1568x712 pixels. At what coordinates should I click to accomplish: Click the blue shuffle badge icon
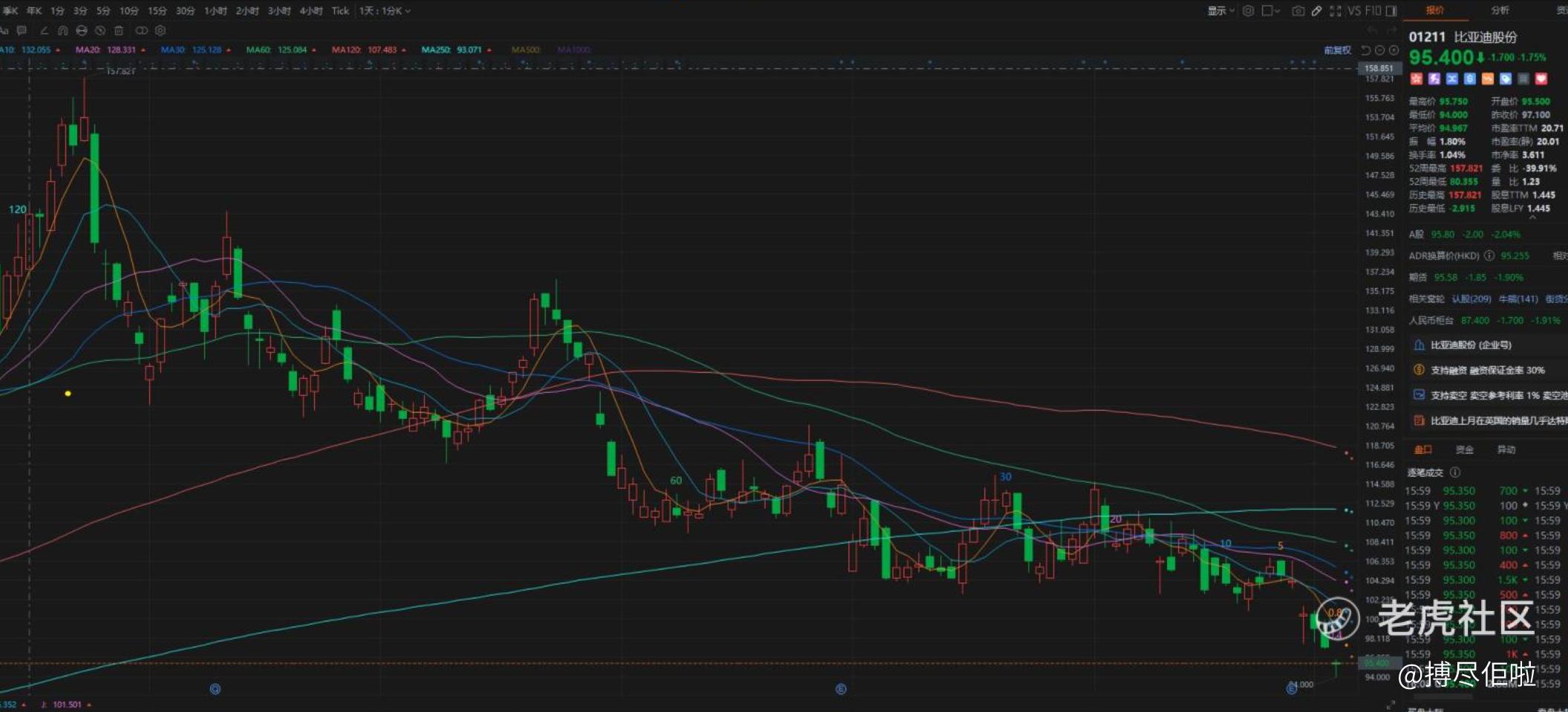coord(1452,79)
